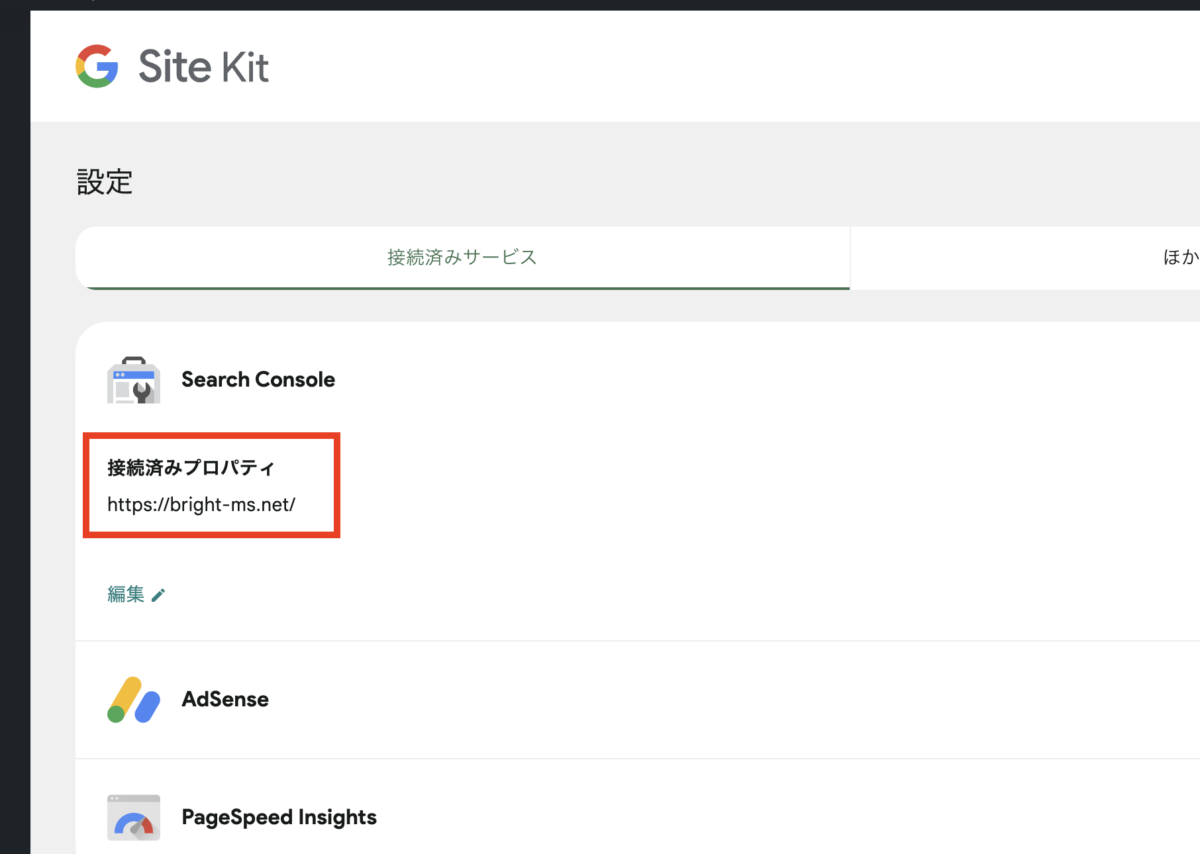This screenshot has width=1200, height=854.
Task: Click the AdSense logo icon
Action: (x=134, y=699)
